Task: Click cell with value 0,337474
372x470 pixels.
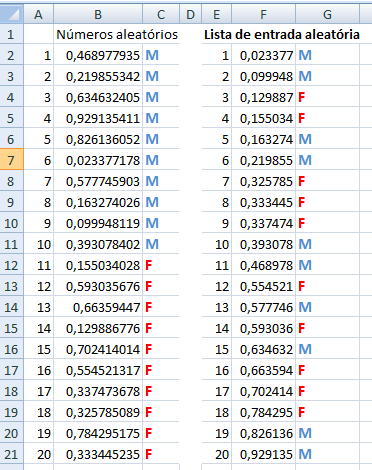Action: point(264,223)
